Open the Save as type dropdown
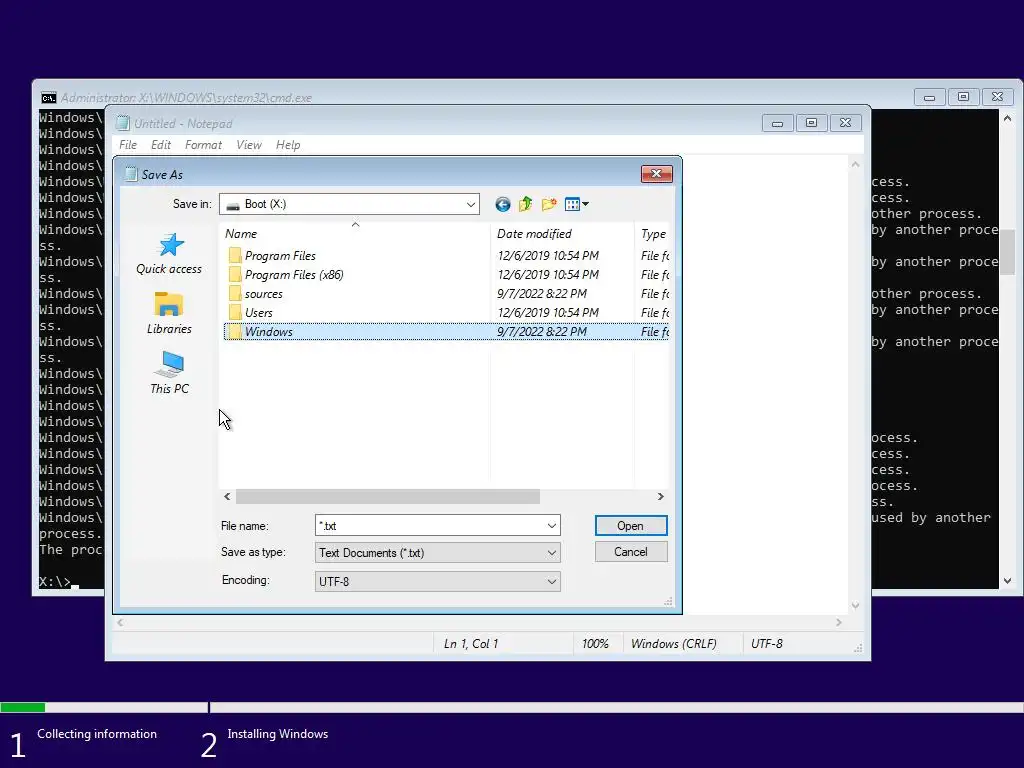This screenshot has width=1024, height=768. coord(552,552)
